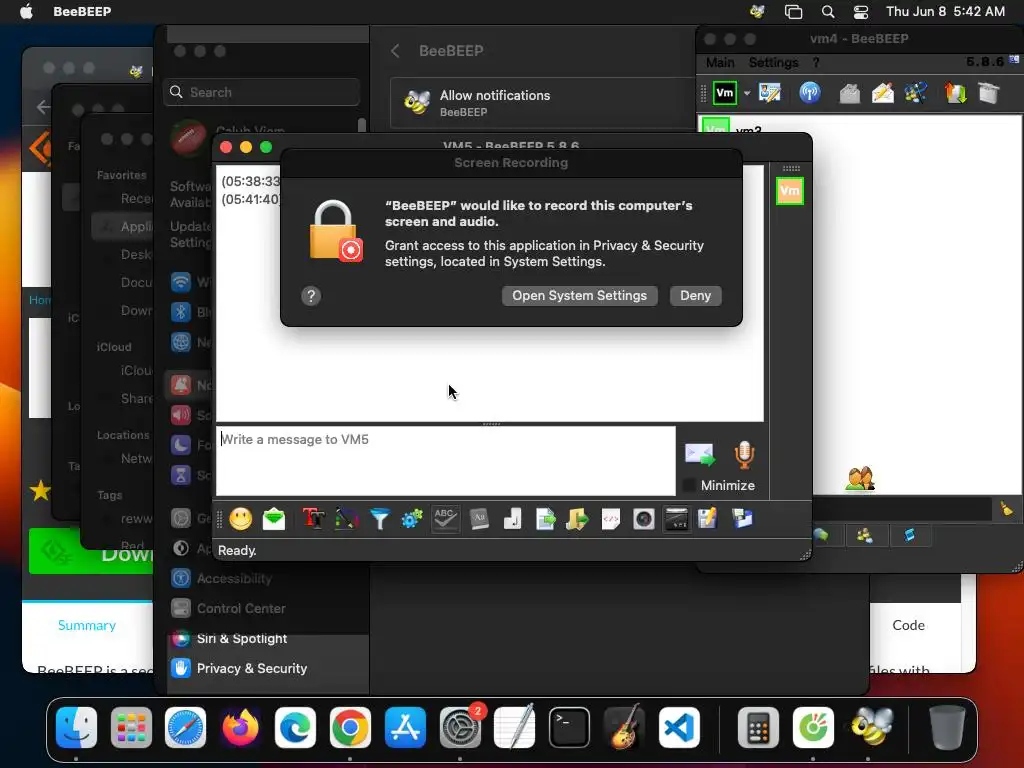
Task: Click the network group icon in vm4 toolbar
Action: point(916,93)
